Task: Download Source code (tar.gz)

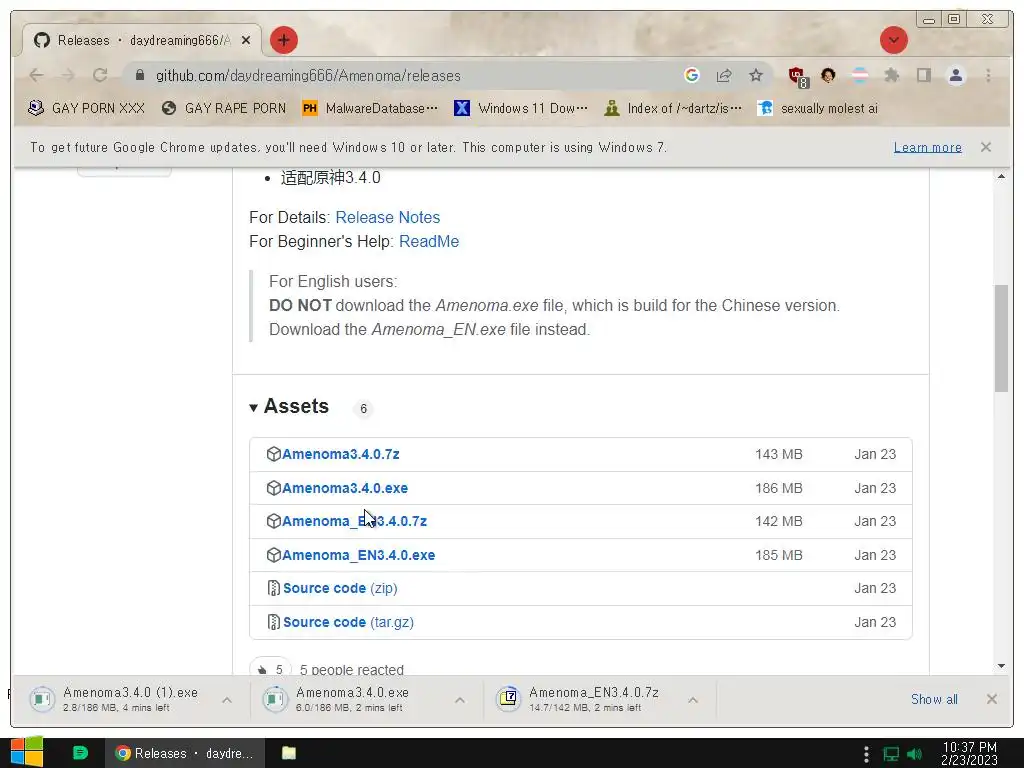Action: pos(348,622)
